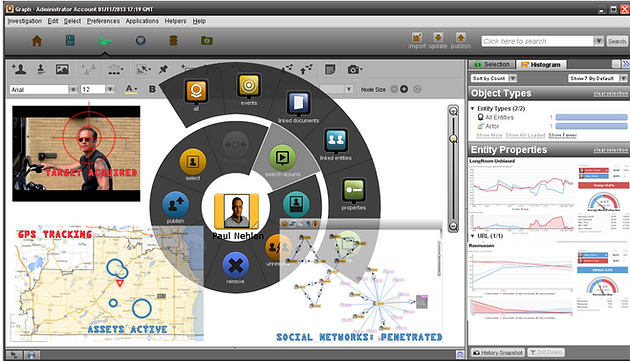Click the zoom slider handle on graph
Viewport: 630px width, 361px height.
coord(454,139)
